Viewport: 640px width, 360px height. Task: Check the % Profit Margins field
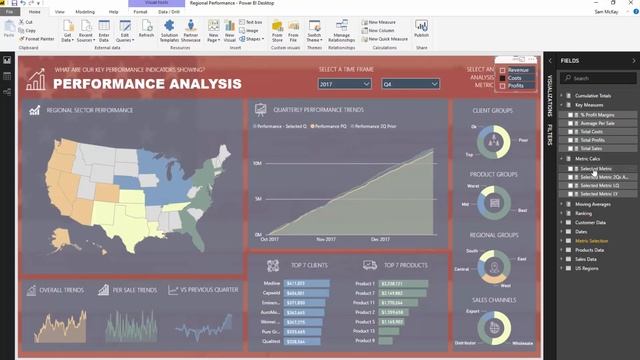click(x=570, y=115)
